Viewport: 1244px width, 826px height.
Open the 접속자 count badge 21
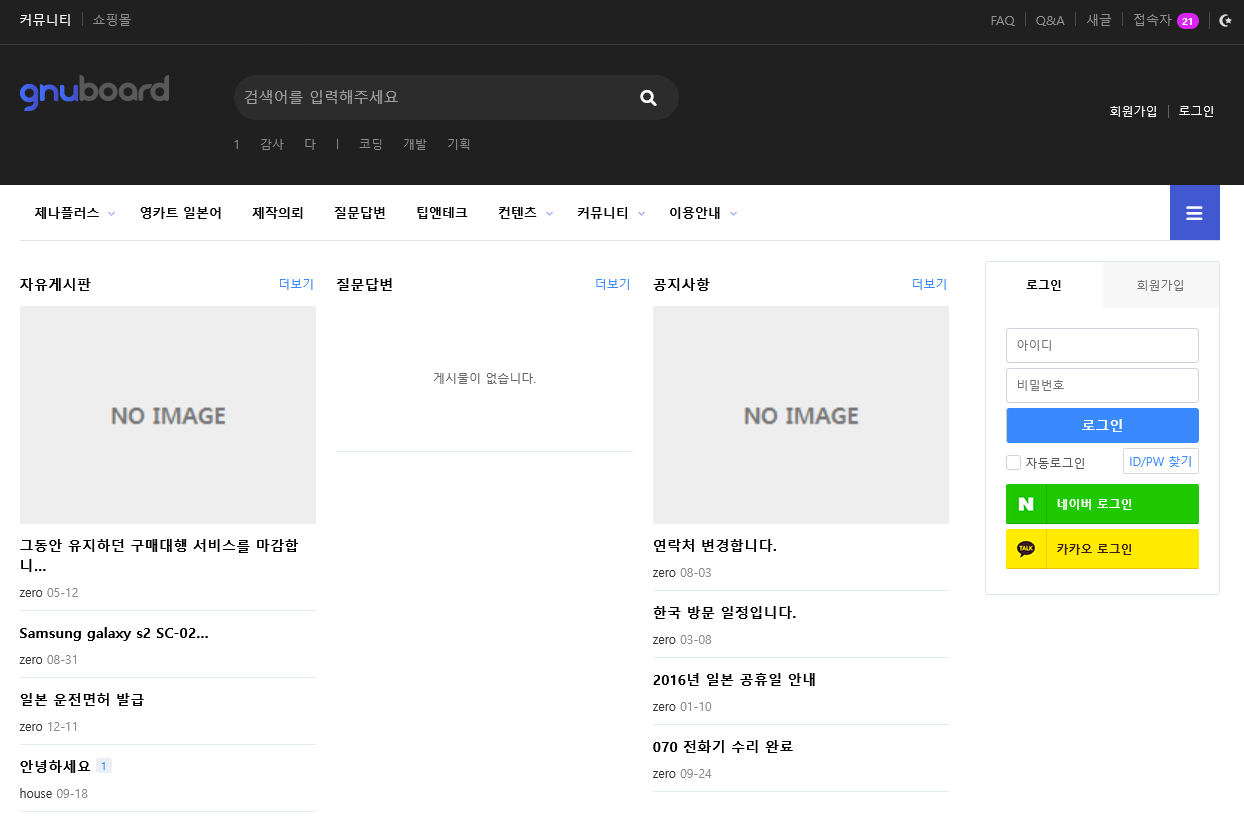tap(1187, 21)
